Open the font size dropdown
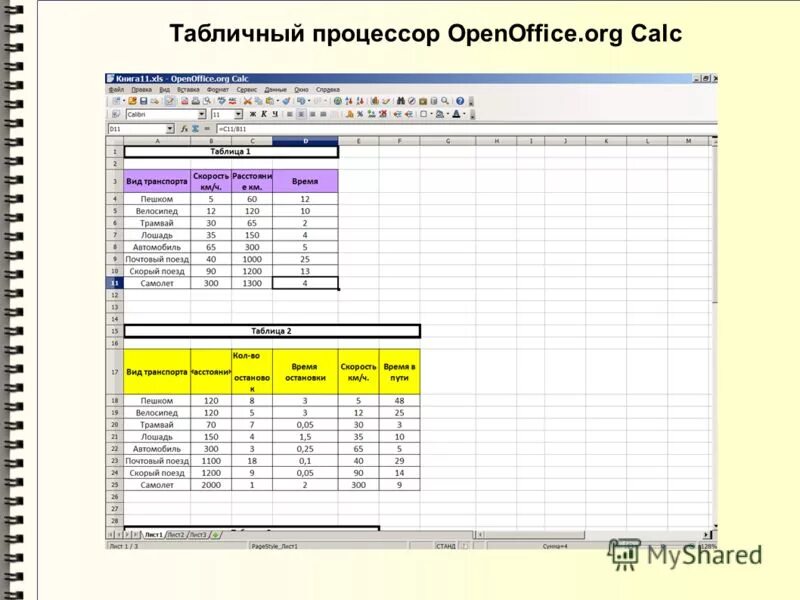800x600 pixels. click(x=239, y=117)
